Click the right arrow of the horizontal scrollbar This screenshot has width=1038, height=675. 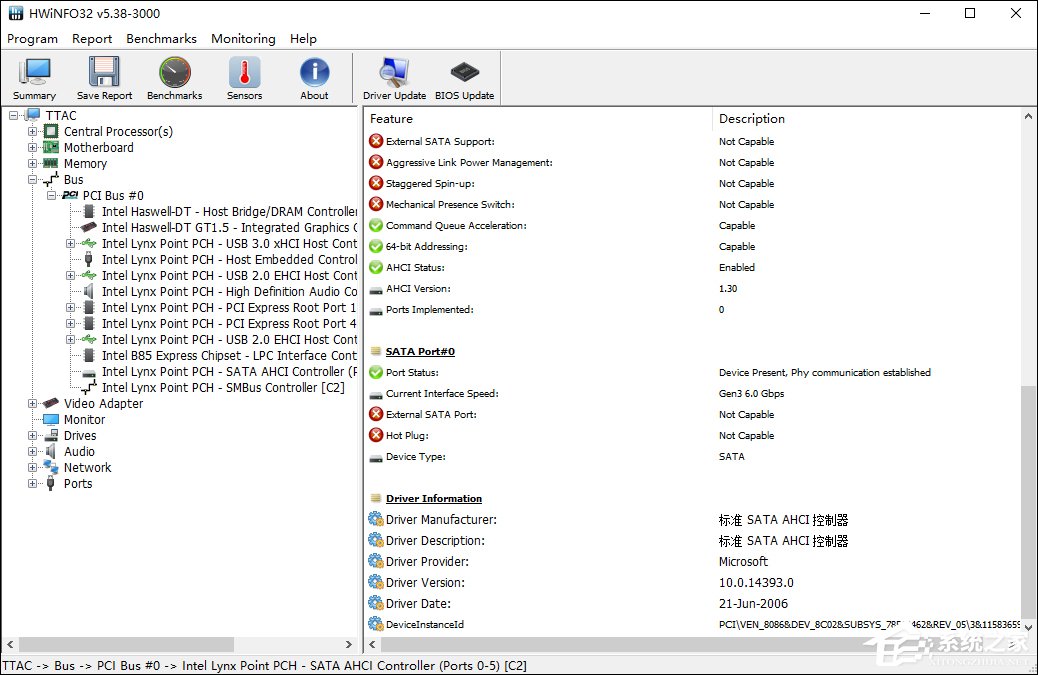pyautogui.click(x=348, y=645)
